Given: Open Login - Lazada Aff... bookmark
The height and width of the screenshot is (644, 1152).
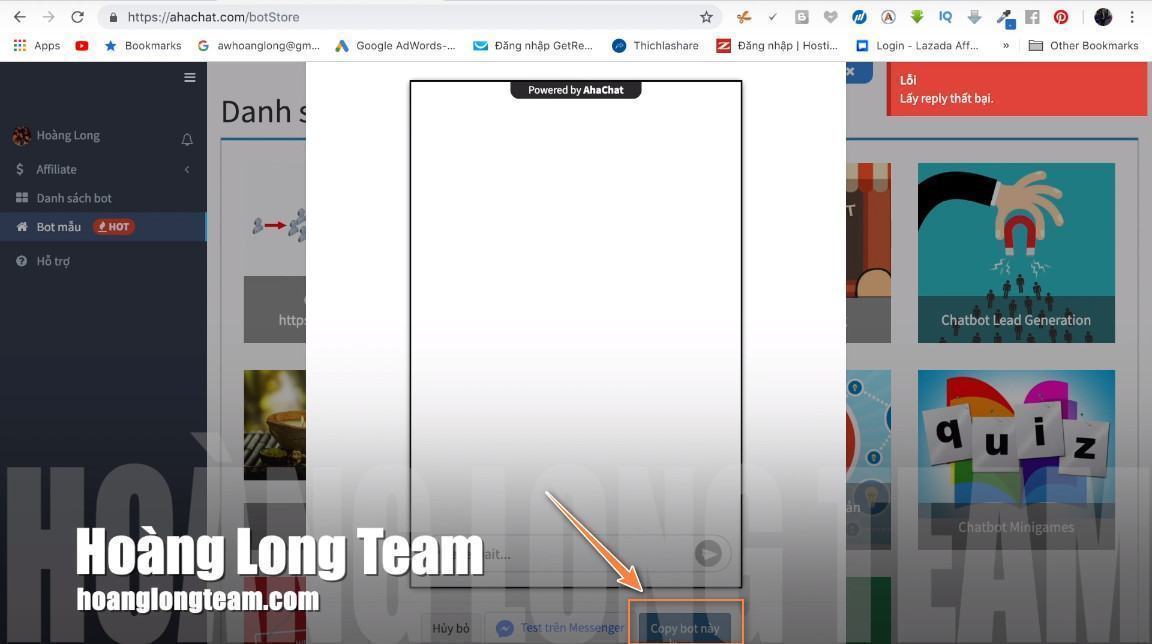Looking at the screenshot, I should (917, 46).
